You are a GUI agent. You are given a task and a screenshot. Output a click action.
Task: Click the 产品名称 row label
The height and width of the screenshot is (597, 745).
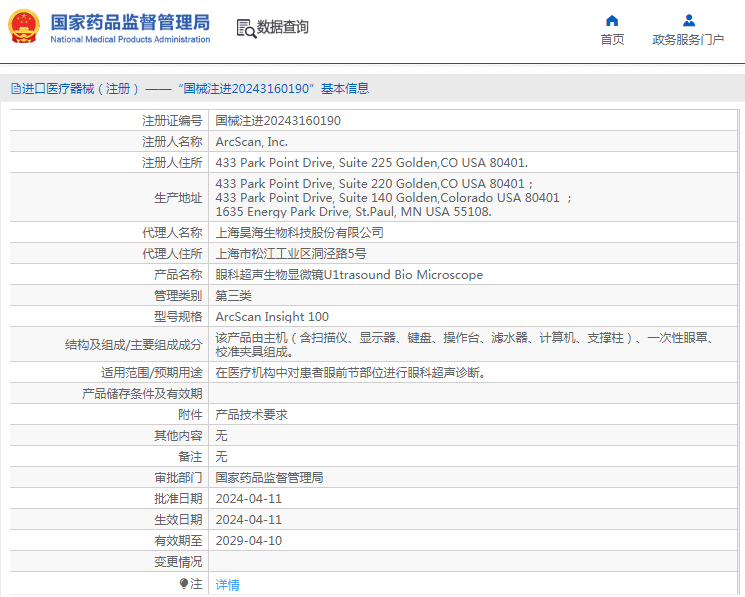(178, 275)
